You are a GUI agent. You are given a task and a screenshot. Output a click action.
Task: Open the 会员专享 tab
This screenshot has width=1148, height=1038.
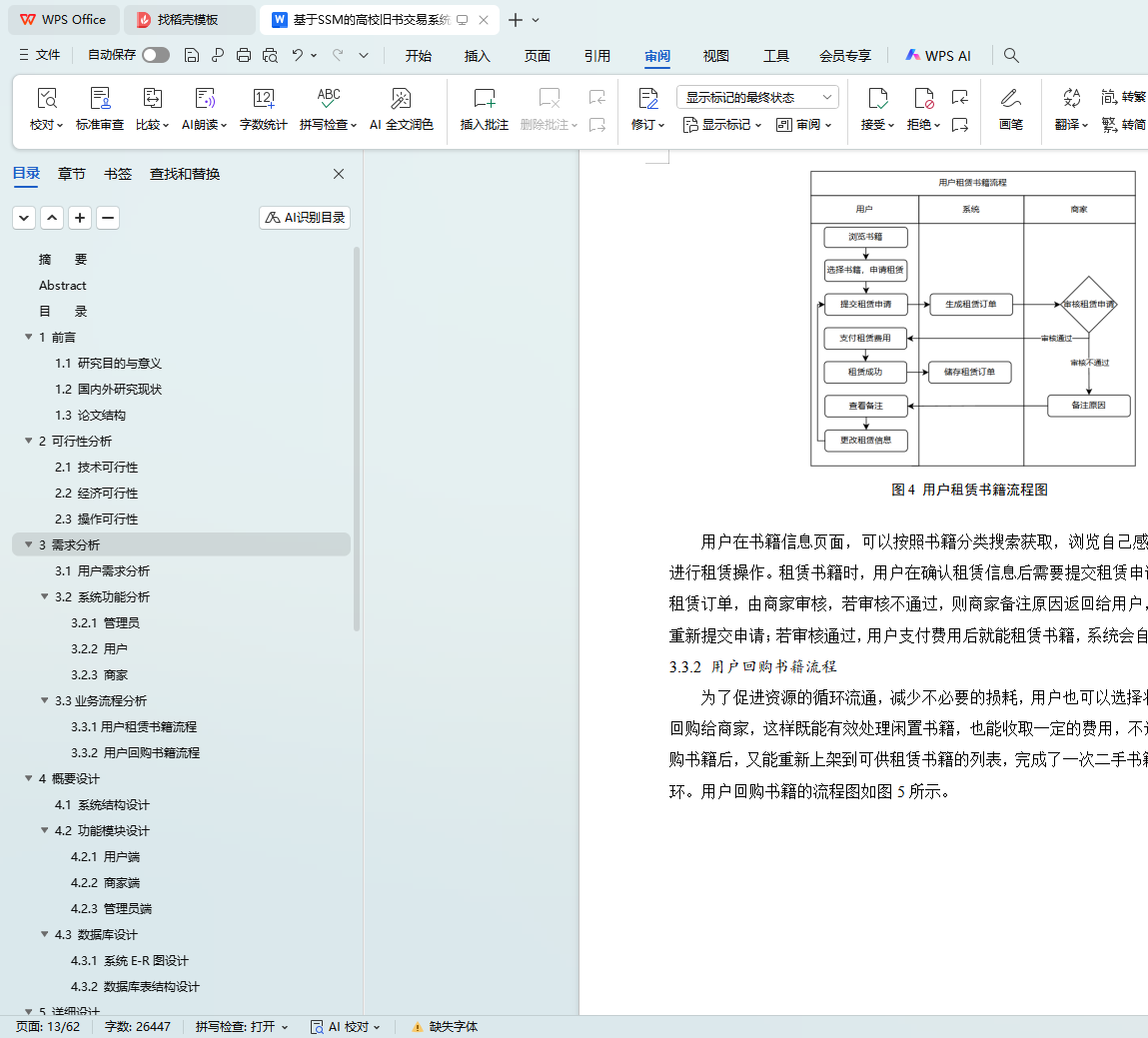[x=845, y=56]
